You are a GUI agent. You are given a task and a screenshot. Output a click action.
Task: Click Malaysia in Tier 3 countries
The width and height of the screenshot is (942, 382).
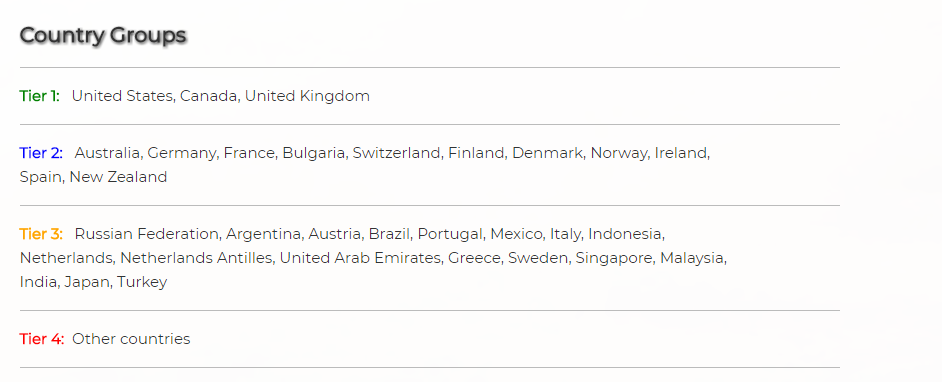(692, 258)
